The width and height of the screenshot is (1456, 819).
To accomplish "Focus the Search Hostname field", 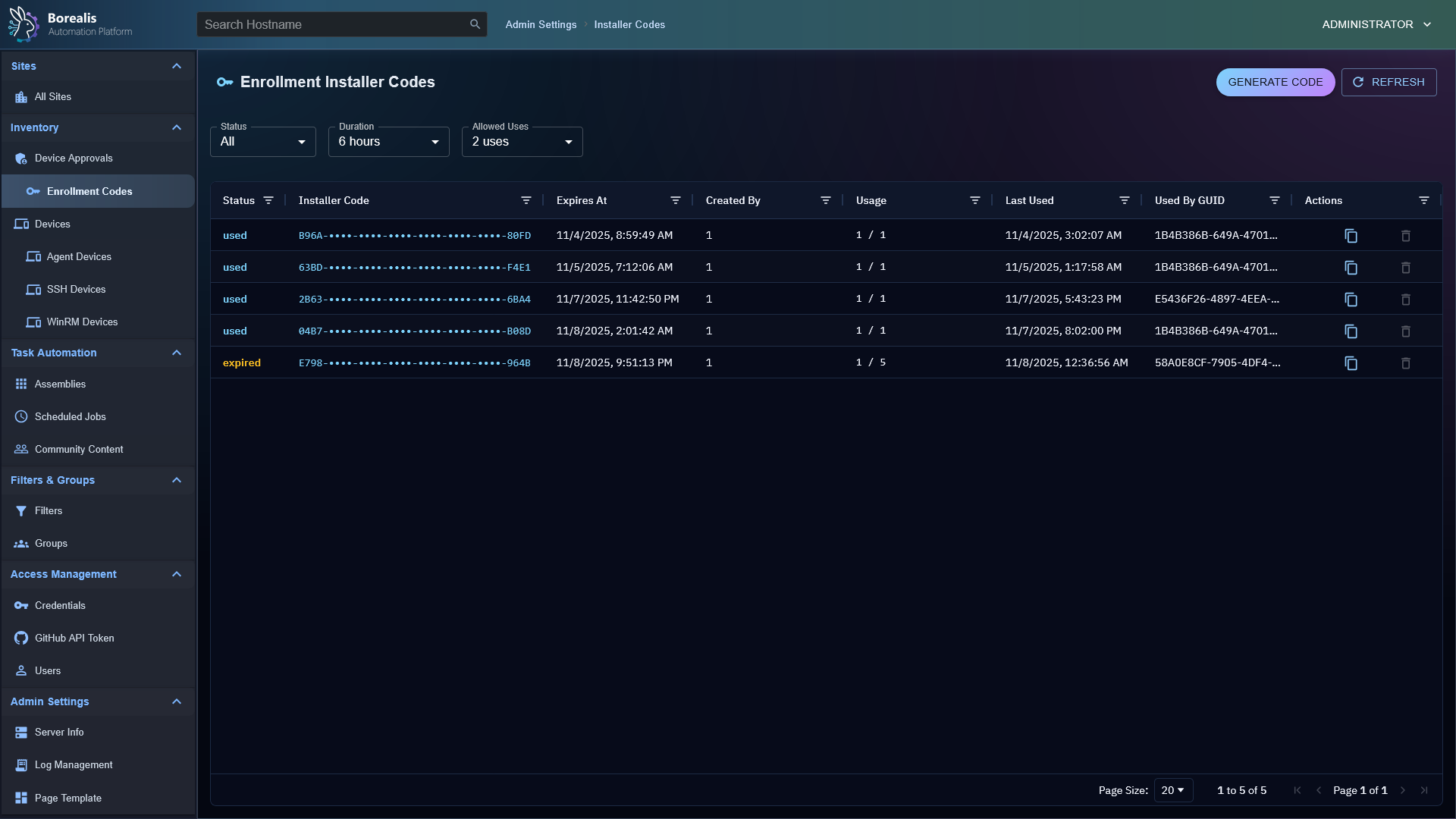I will point(334,24).
